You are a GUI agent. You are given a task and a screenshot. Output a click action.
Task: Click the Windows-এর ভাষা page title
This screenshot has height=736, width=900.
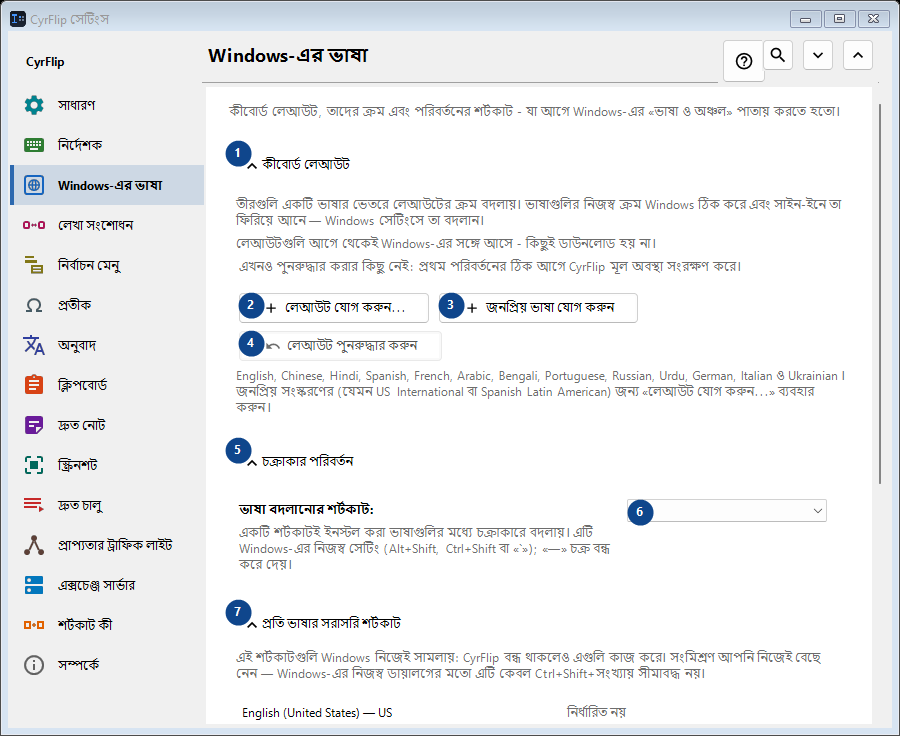[x=288, y=56]
